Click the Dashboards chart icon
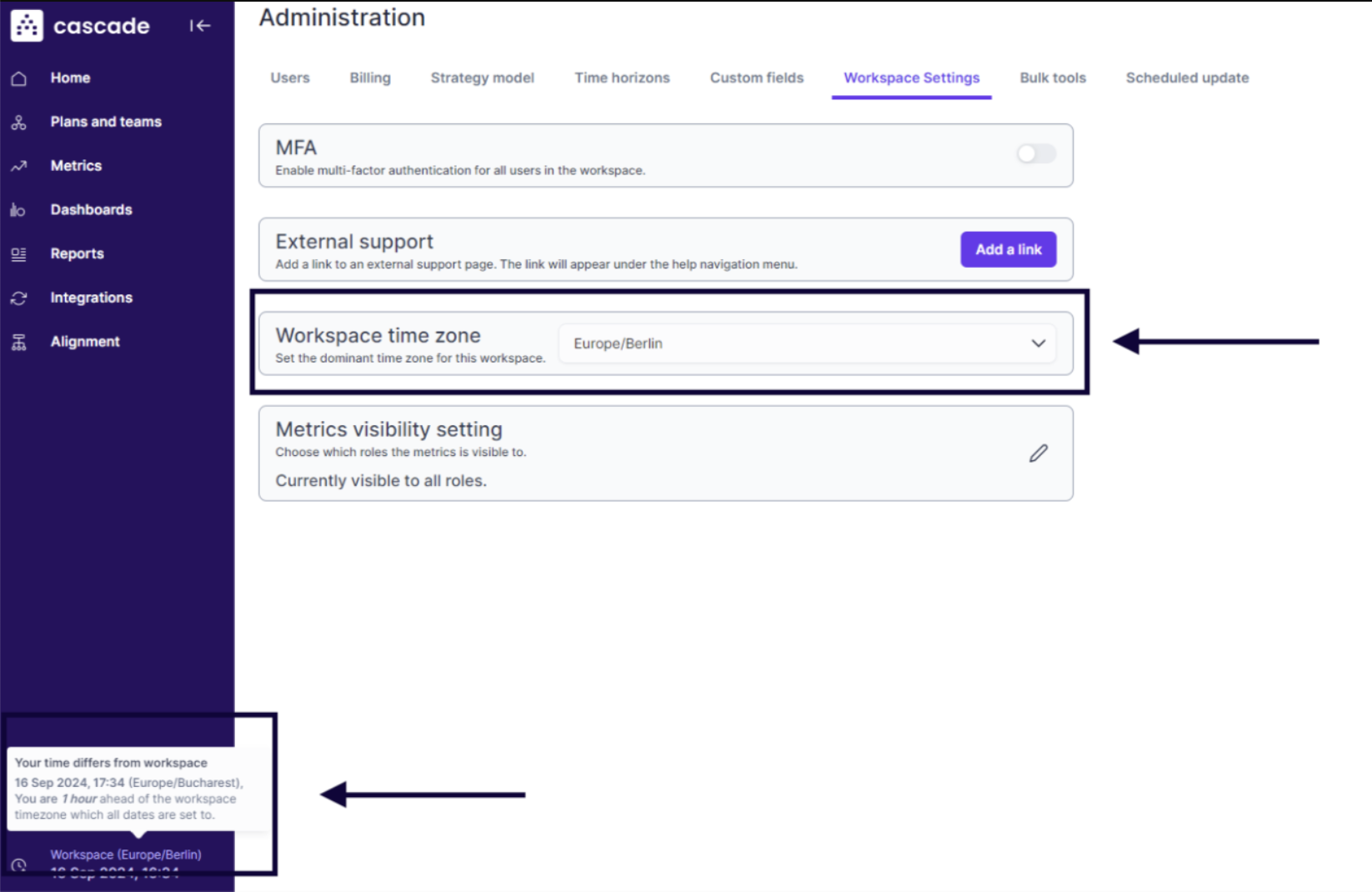Image resolution: width=1372 pixels, height=892 pixels. click(18, 210)
